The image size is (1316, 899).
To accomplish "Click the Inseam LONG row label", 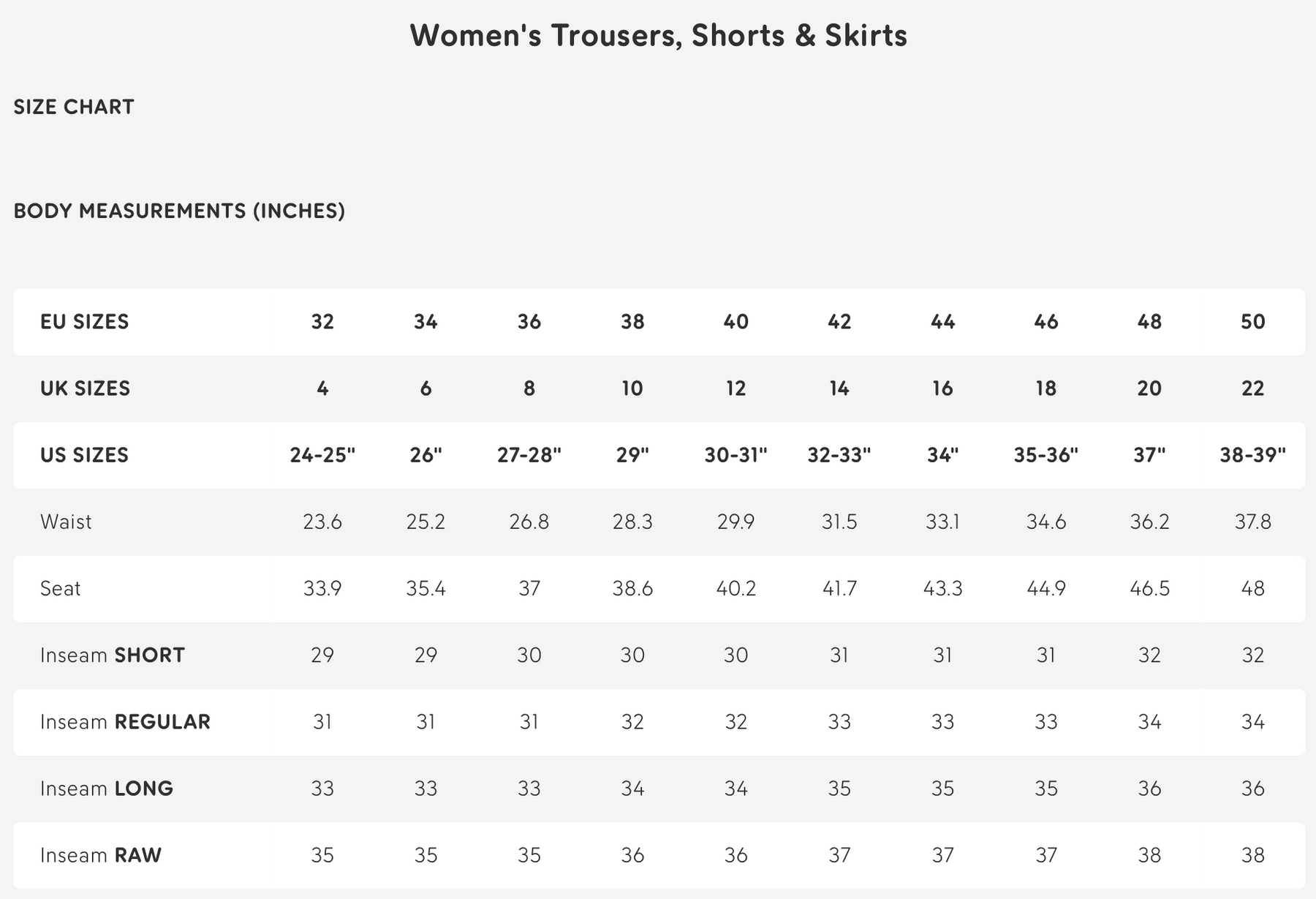I will [107, 789].
